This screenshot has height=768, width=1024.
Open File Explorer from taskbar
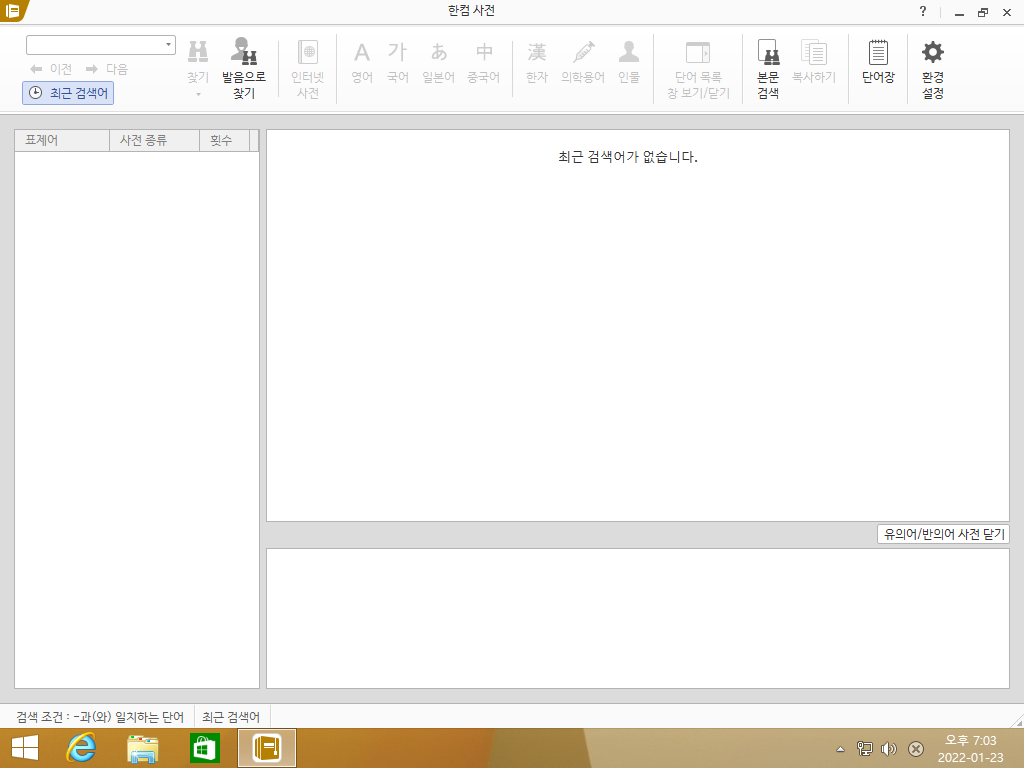click(x=142, y=748)
